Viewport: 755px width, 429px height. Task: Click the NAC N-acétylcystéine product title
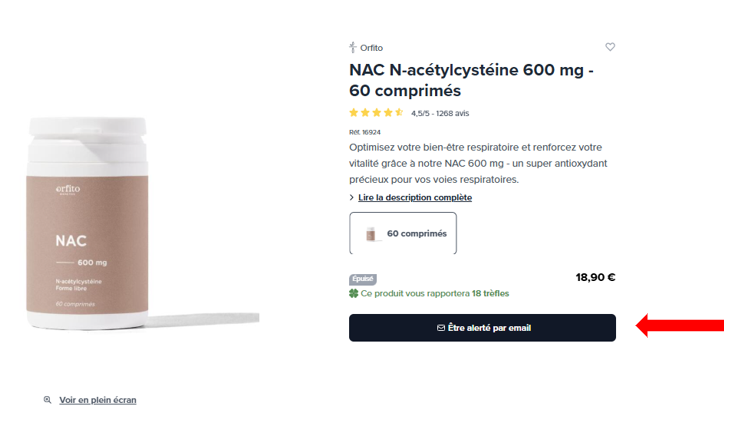pos(471,80)
